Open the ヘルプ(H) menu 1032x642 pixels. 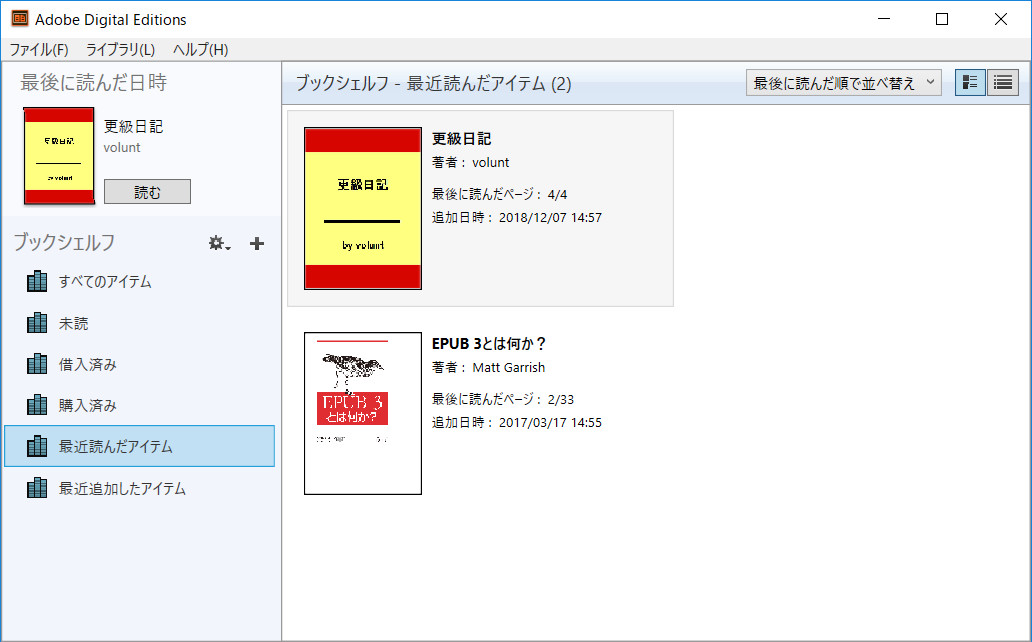point(196,48)
